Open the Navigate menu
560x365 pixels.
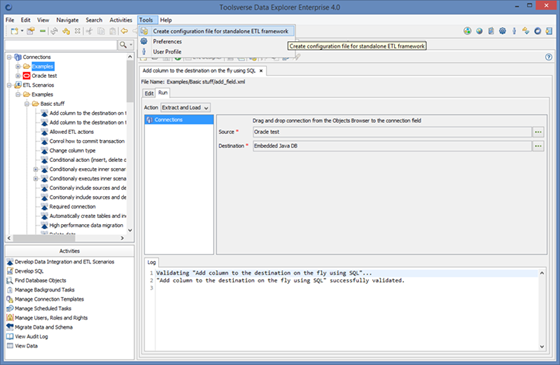pos(67,20)
